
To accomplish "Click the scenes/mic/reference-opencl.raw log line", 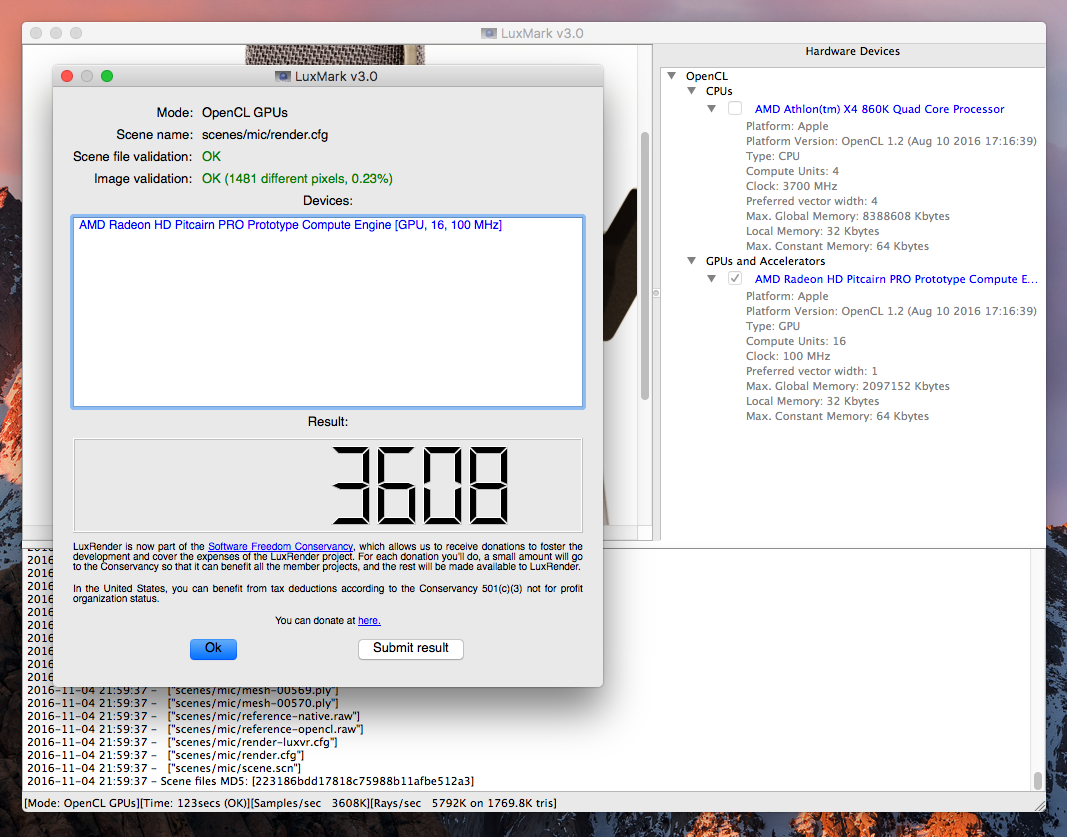I will (x=195, y=729).
